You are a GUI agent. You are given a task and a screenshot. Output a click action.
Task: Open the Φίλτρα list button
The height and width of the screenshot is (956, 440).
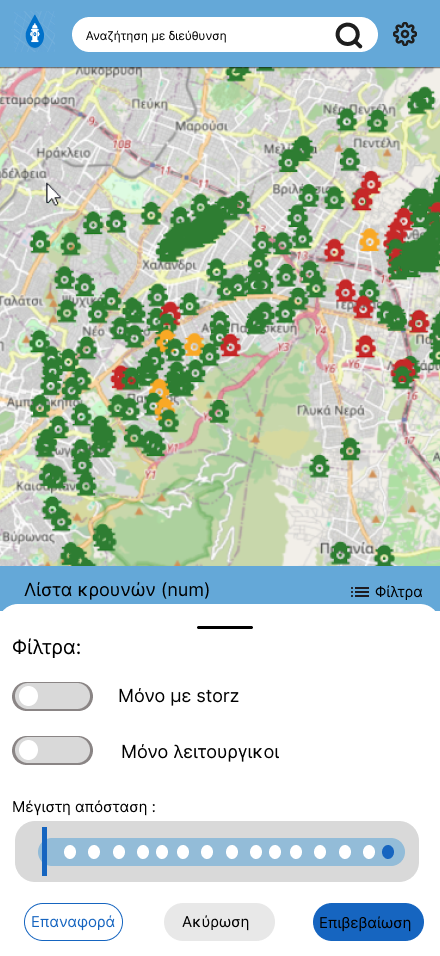[386, 592]
